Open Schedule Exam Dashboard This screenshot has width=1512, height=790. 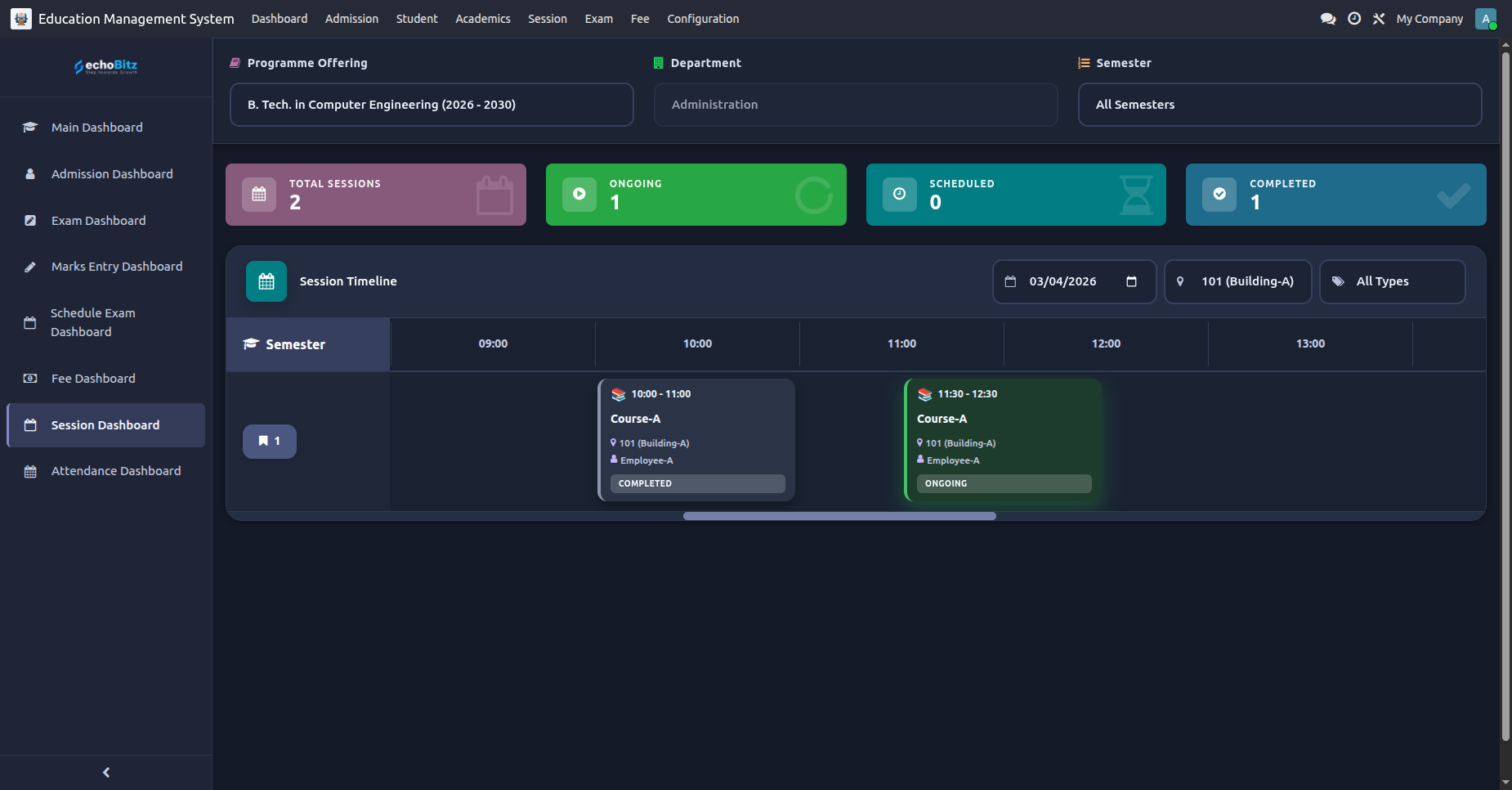click(x=106, y=322)
